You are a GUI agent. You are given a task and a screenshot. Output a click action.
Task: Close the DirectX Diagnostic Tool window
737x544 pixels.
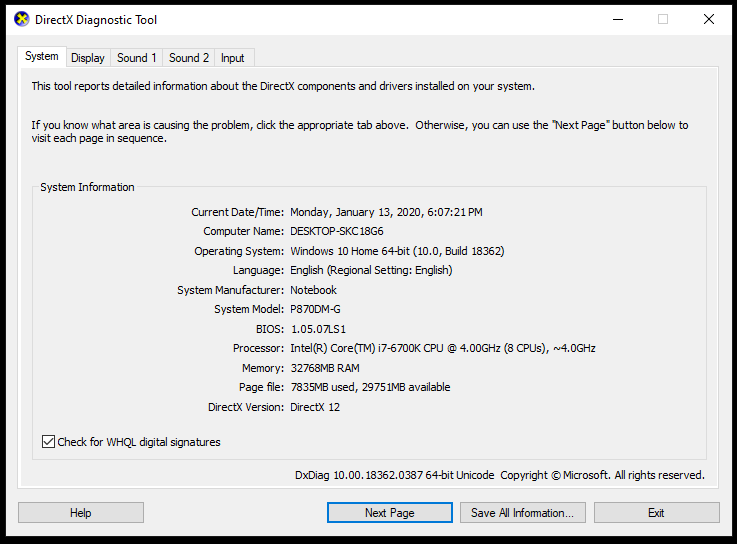pyautogui.click(x=708, y=19)
